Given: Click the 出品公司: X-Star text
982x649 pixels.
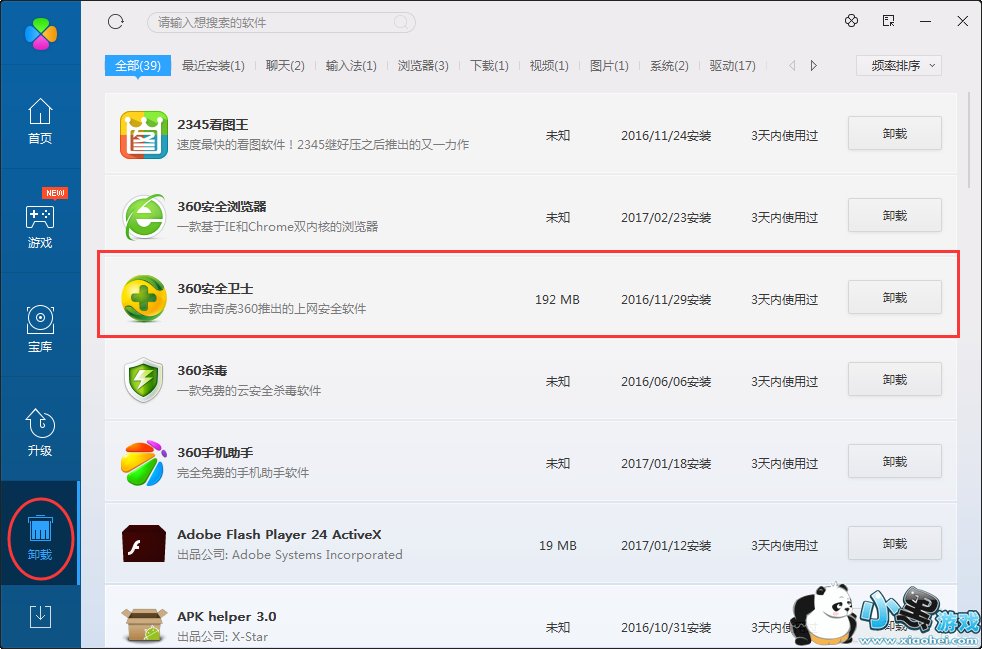Looking at the screenshot, I should [x=222, y=636].
